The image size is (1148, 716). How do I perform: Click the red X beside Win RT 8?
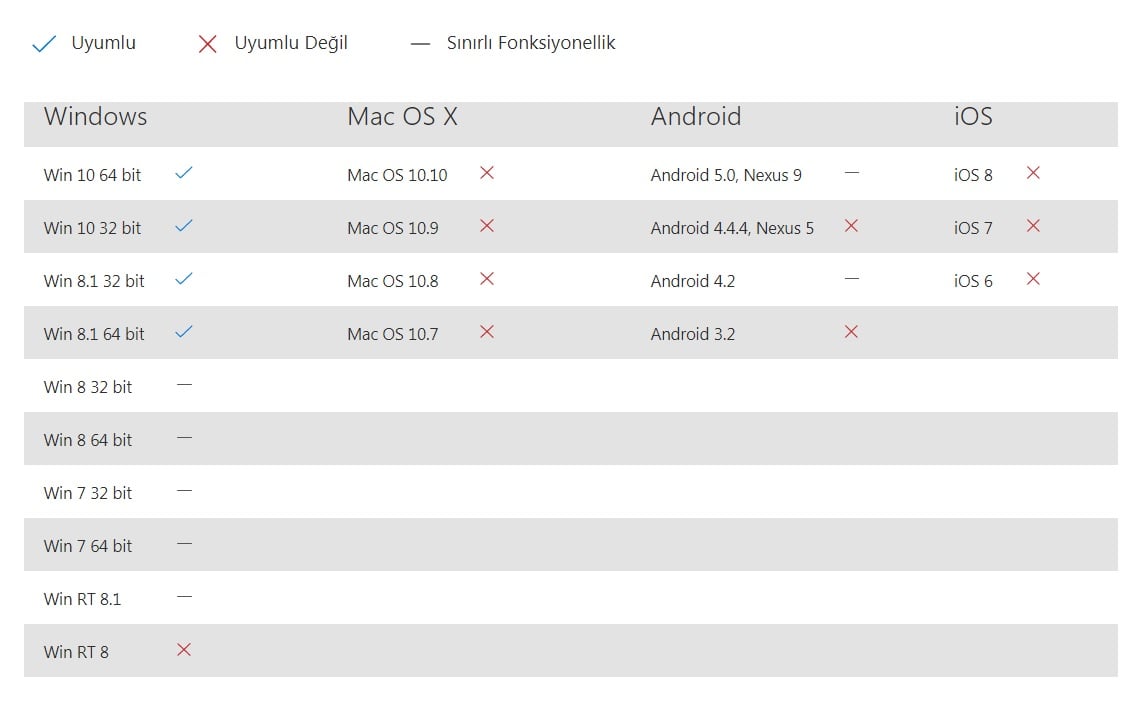[184, 649]
